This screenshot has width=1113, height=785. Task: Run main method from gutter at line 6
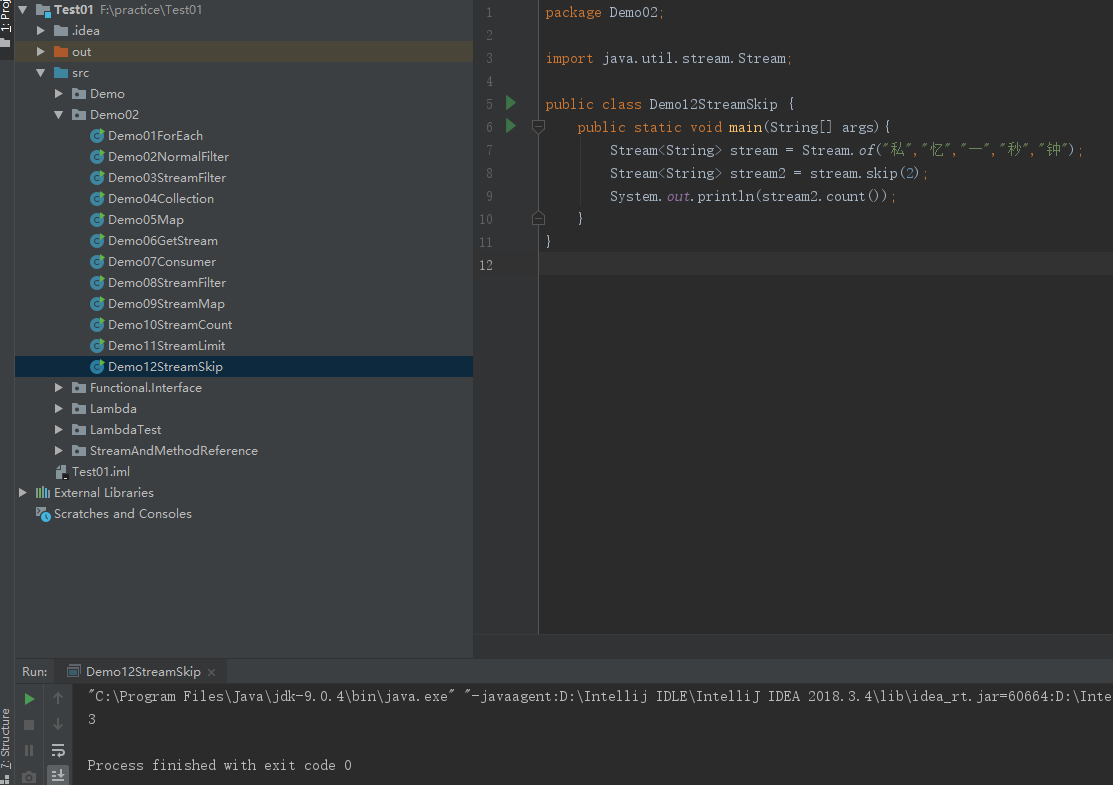coord(510,126)
